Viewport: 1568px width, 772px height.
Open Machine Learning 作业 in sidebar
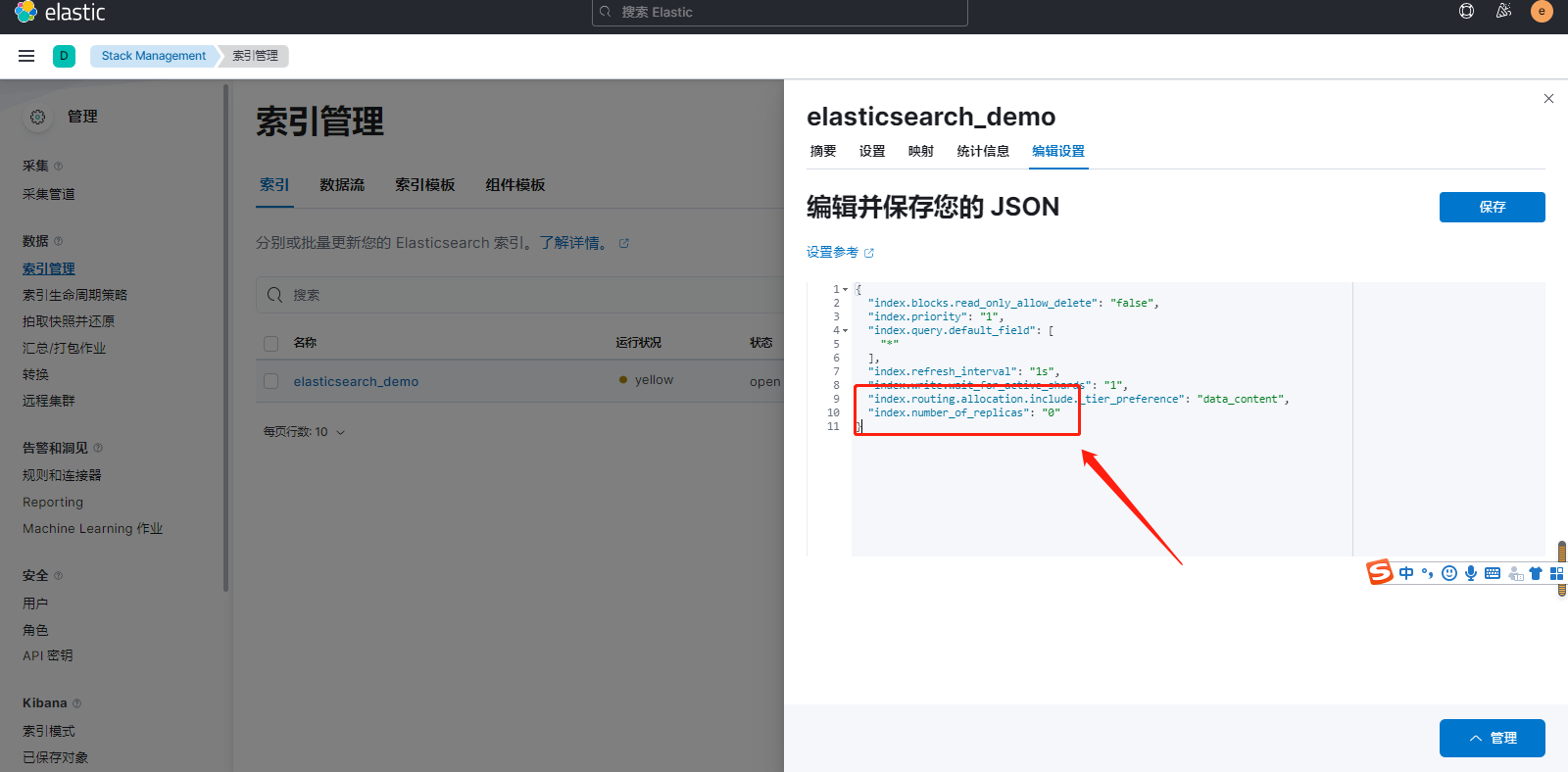click(x=93, y=528)
